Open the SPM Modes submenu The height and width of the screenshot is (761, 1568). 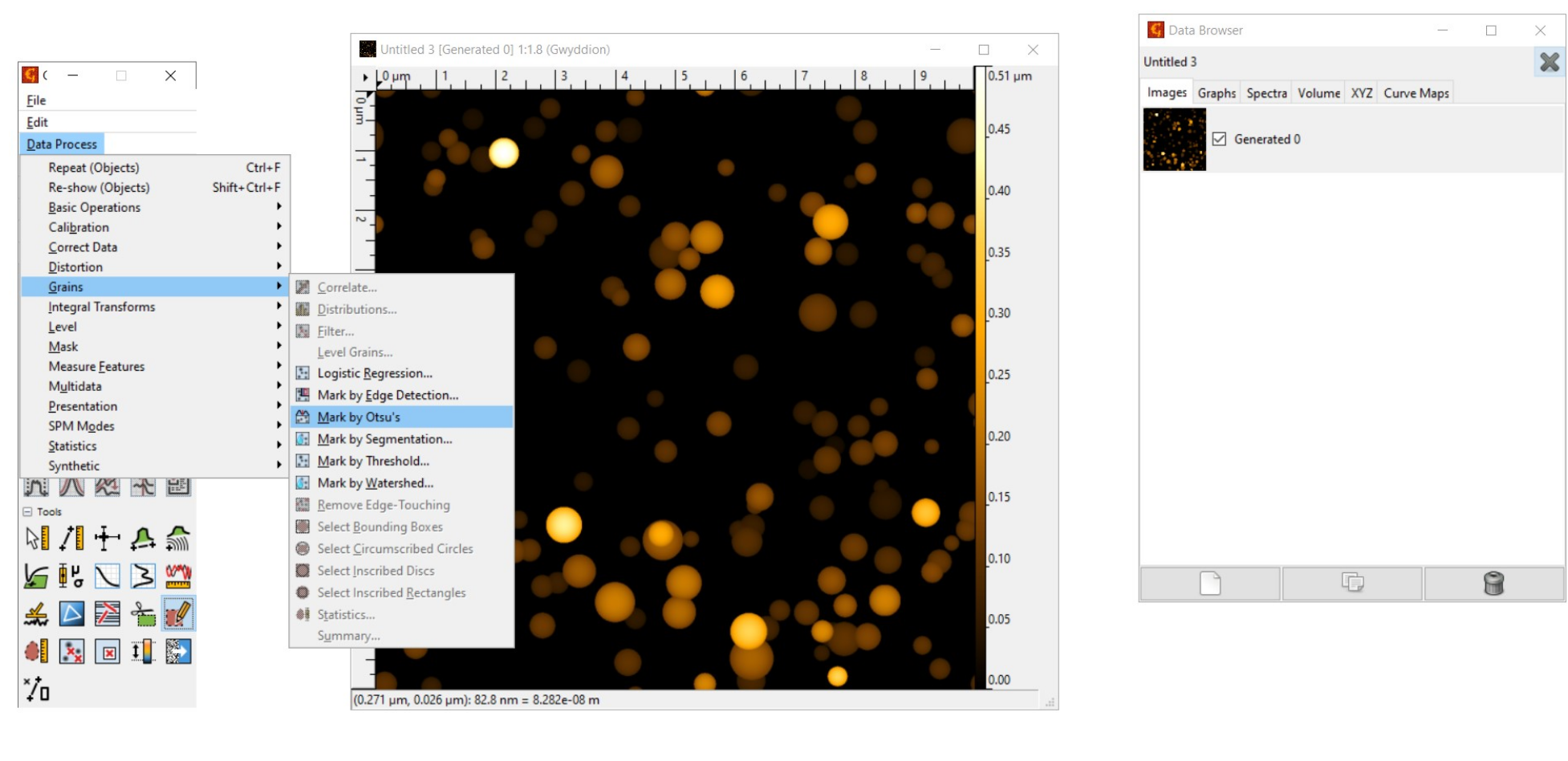pos(155,426)
